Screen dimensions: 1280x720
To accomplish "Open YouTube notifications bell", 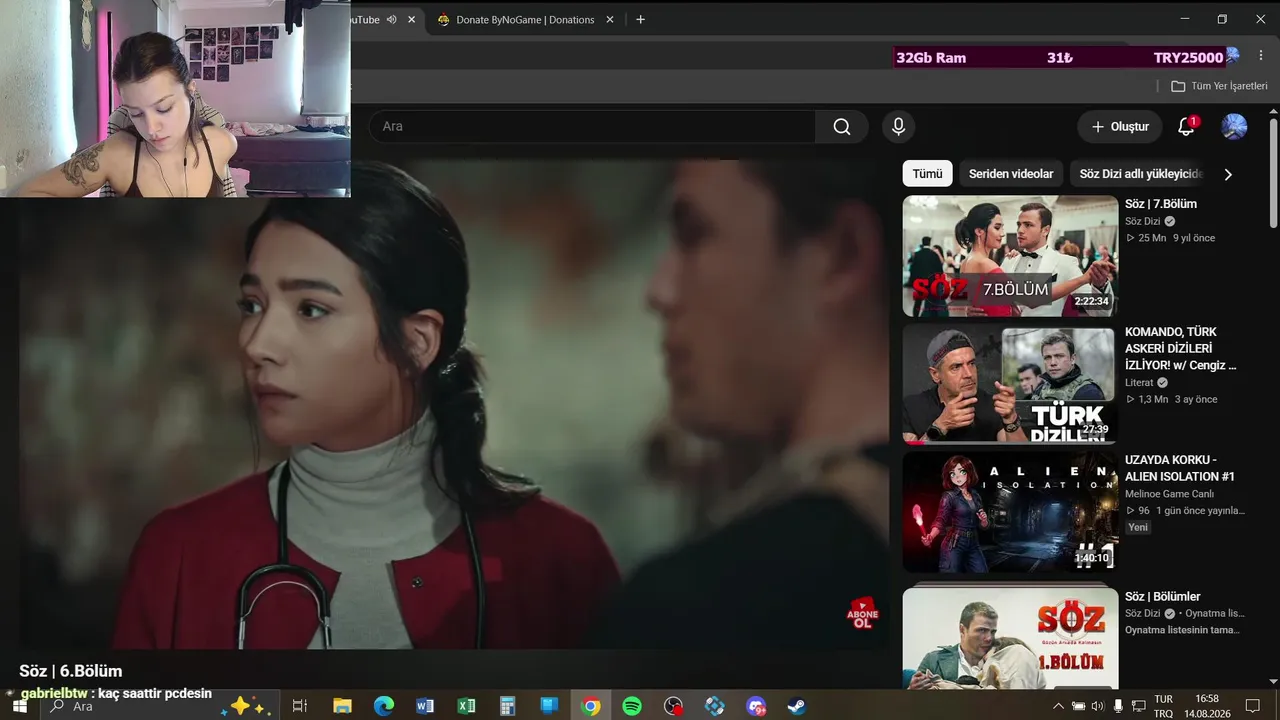I will [x=1186, y=127].
